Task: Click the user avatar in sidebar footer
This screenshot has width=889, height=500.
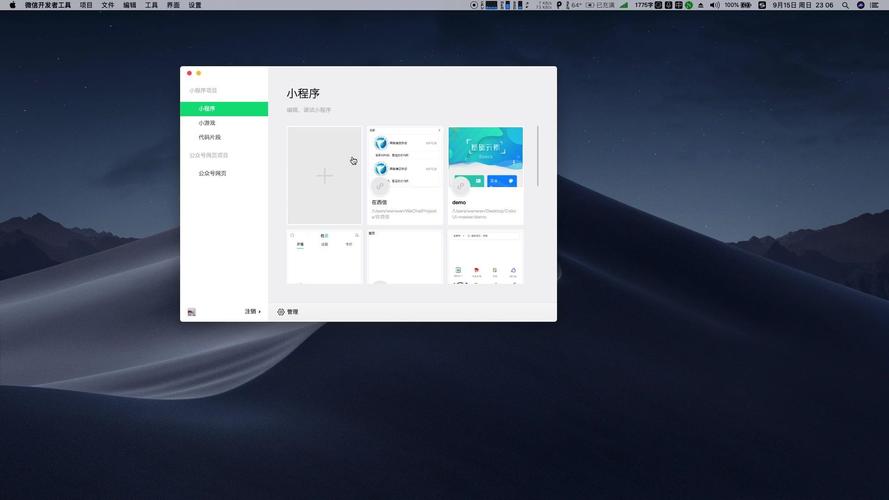Action: pyautogui.click(x=192, y=312)
